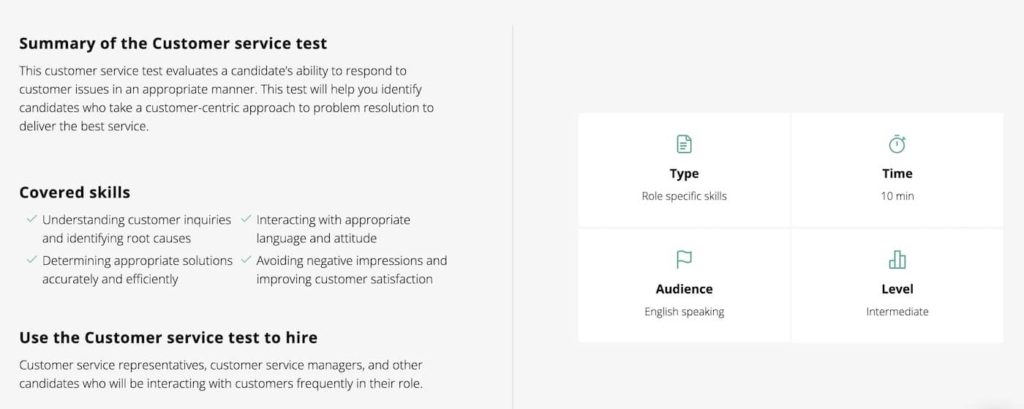
Task: Click the stopwatch icon above Time
Action: click(x=897, y=144)
